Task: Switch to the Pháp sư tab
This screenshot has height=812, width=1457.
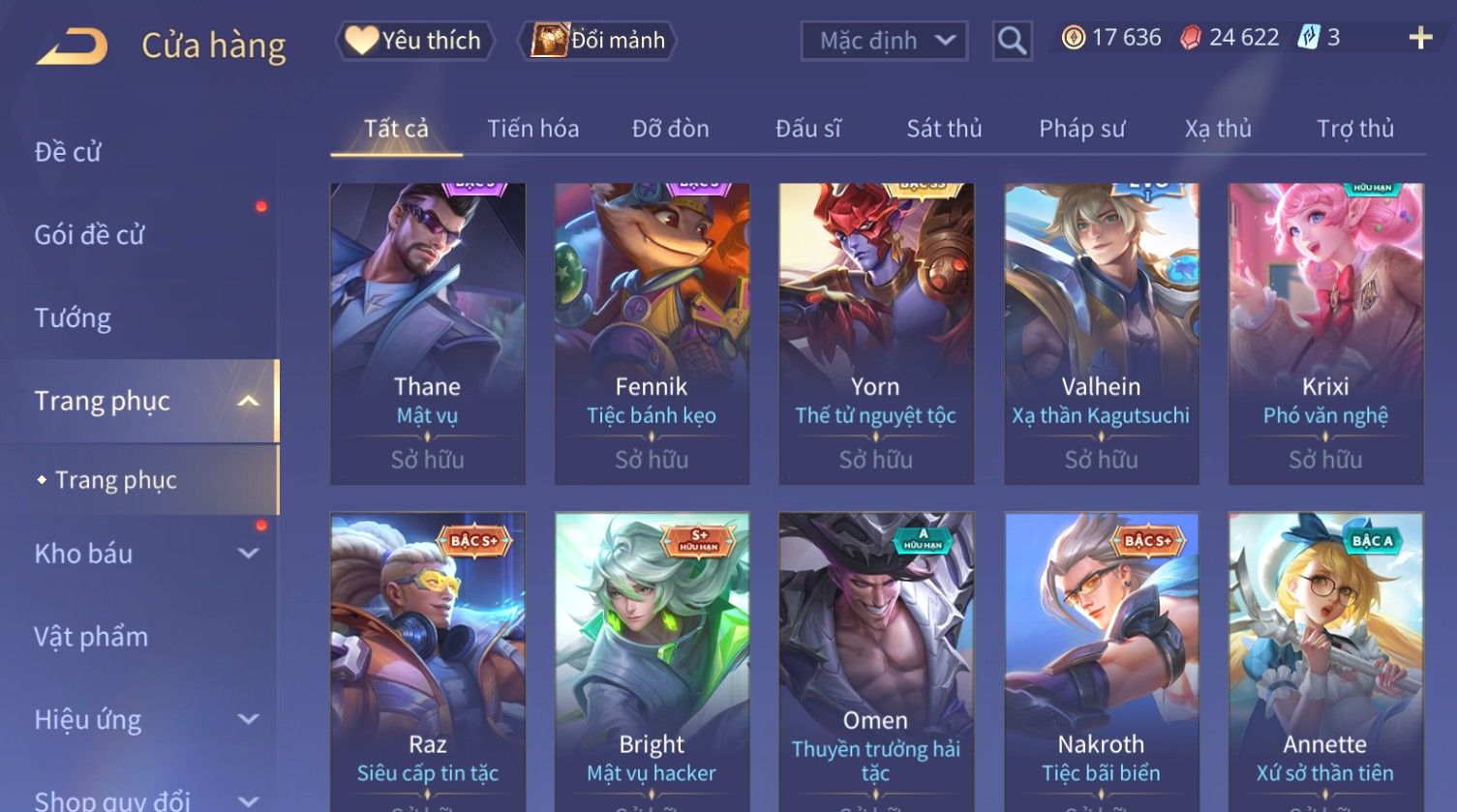Action: [x=1081, y=129]
